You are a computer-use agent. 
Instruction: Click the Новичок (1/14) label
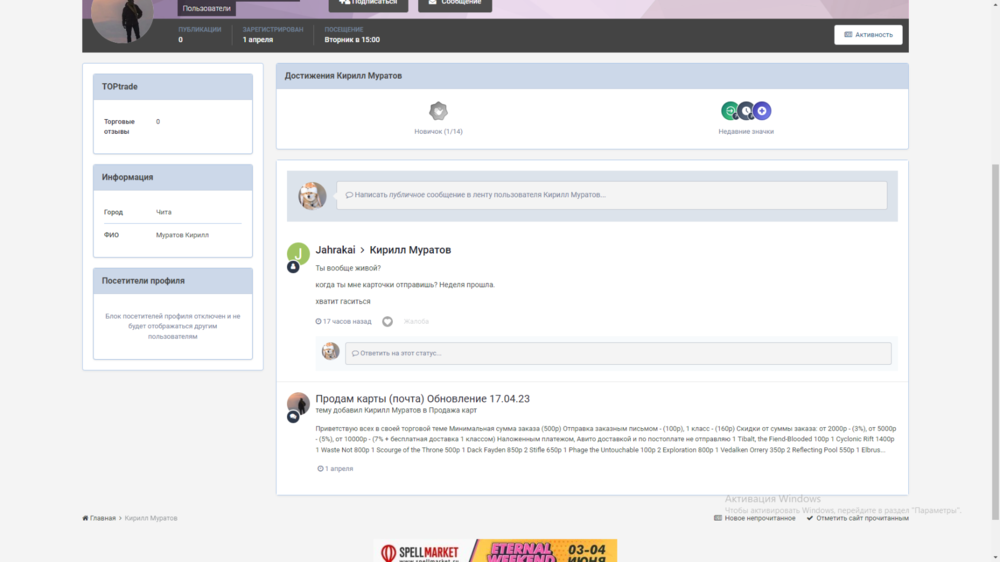point(438,131)
